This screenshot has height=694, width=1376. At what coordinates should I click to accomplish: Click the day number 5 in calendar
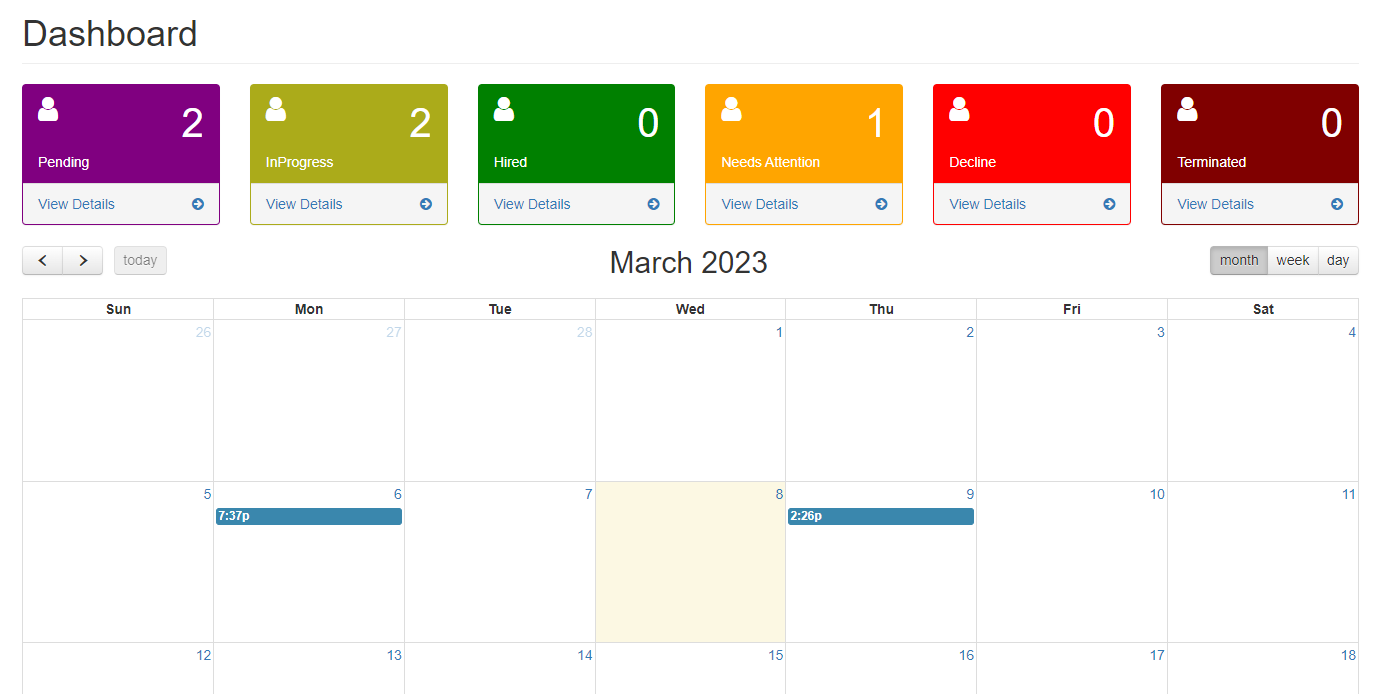click(x=207, y=494)
